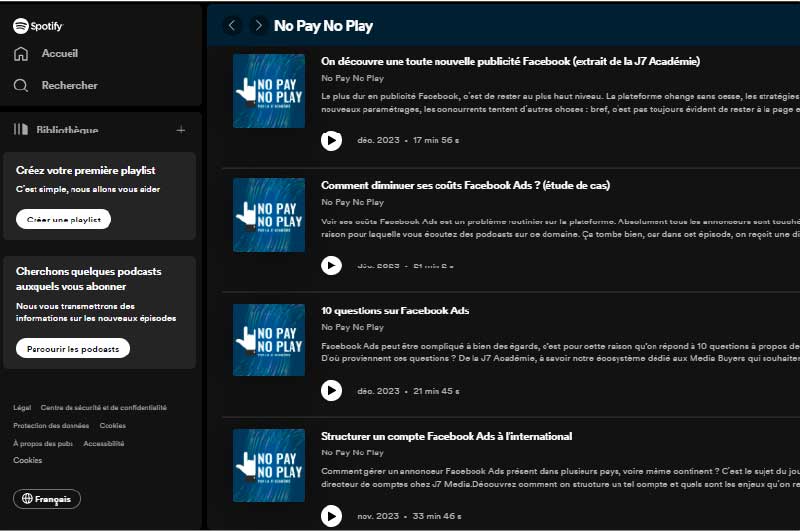Click the Rechercher magnifier icon
Image resolution: width=800 pixels, height=531 pixels.
[x=21, y=85]
